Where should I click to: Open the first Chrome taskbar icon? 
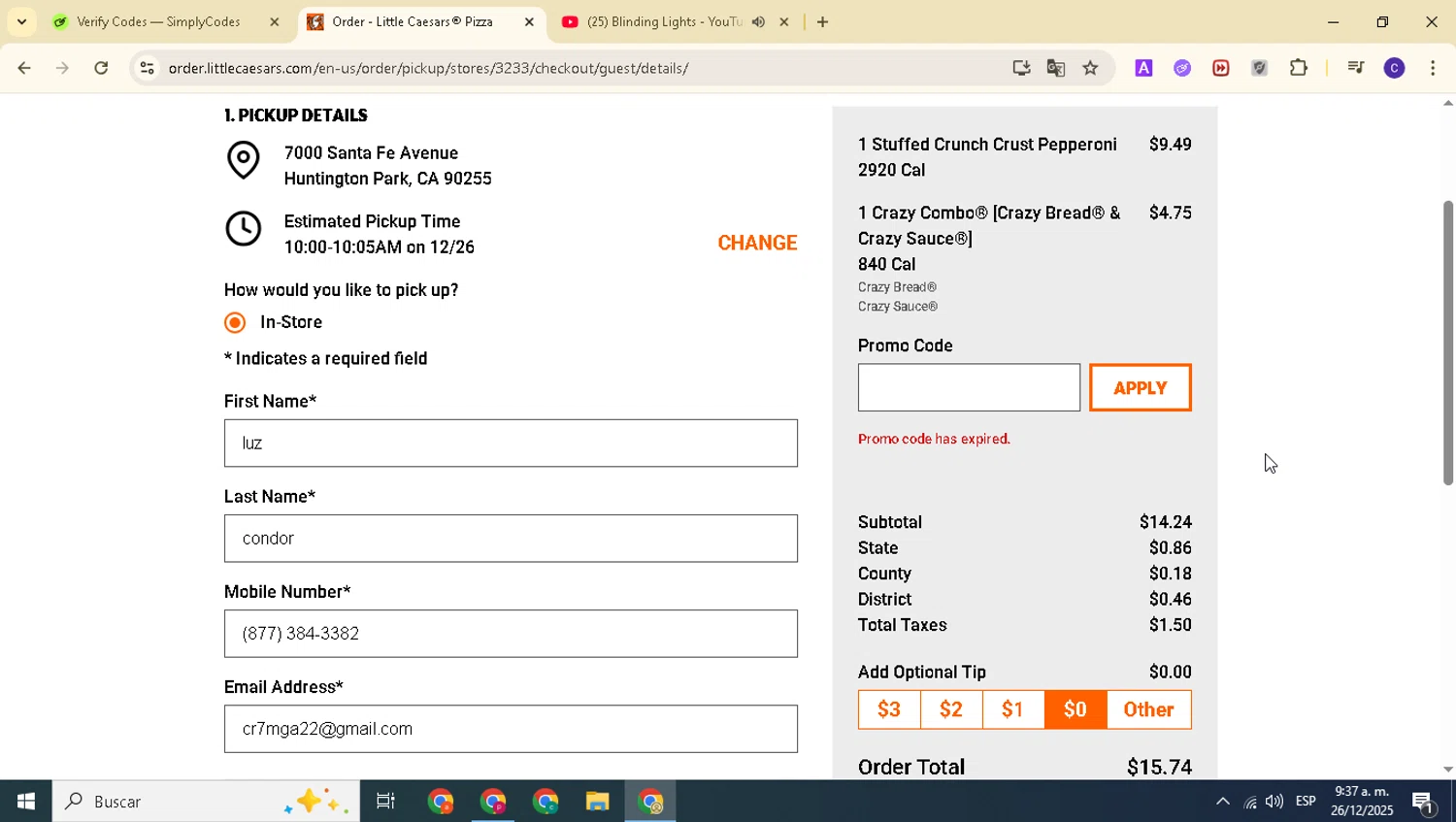[441, 802]
